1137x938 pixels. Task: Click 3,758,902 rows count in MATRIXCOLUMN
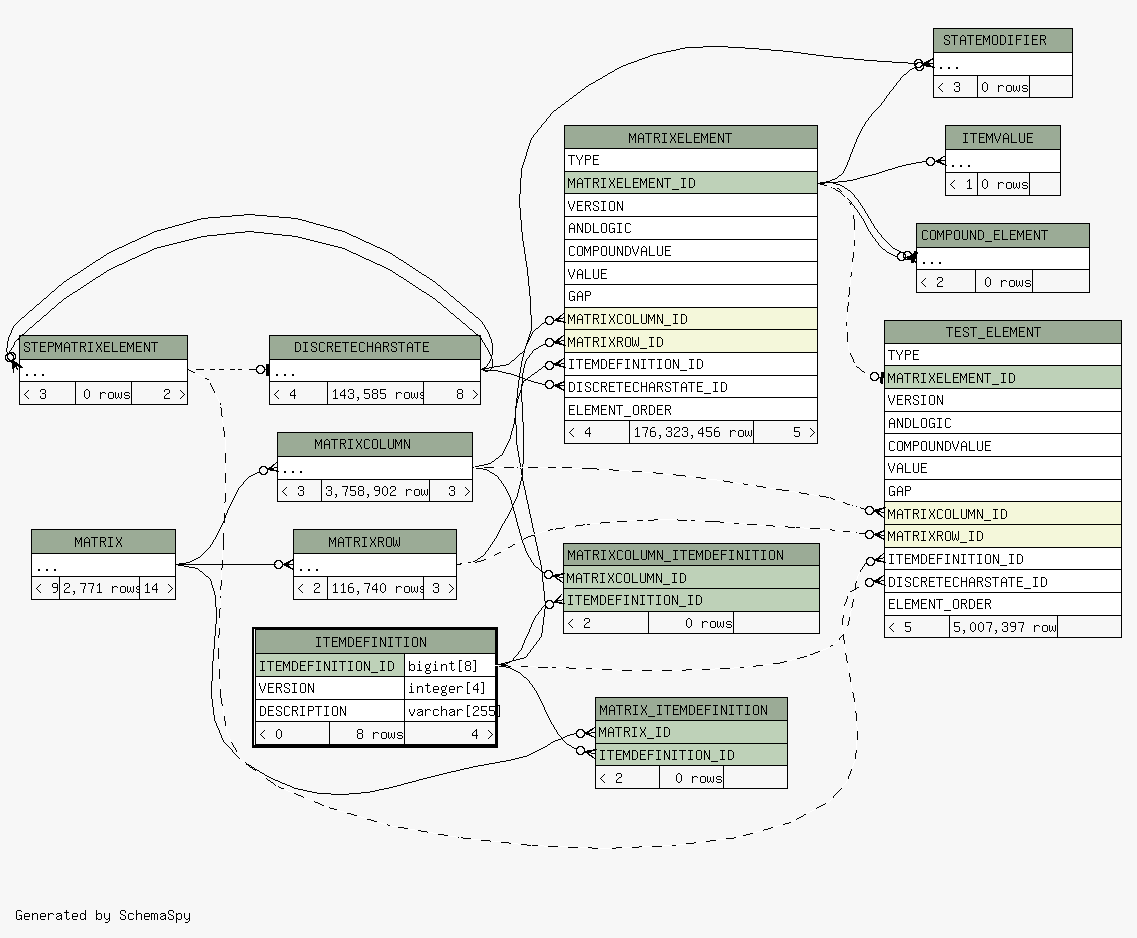click(x=376, y=491)
